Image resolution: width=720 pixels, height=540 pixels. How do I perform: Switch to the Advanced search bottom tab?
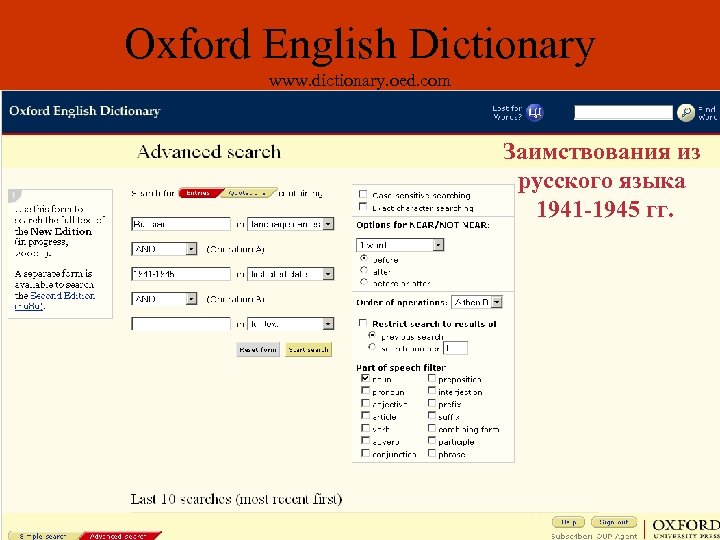118,536
